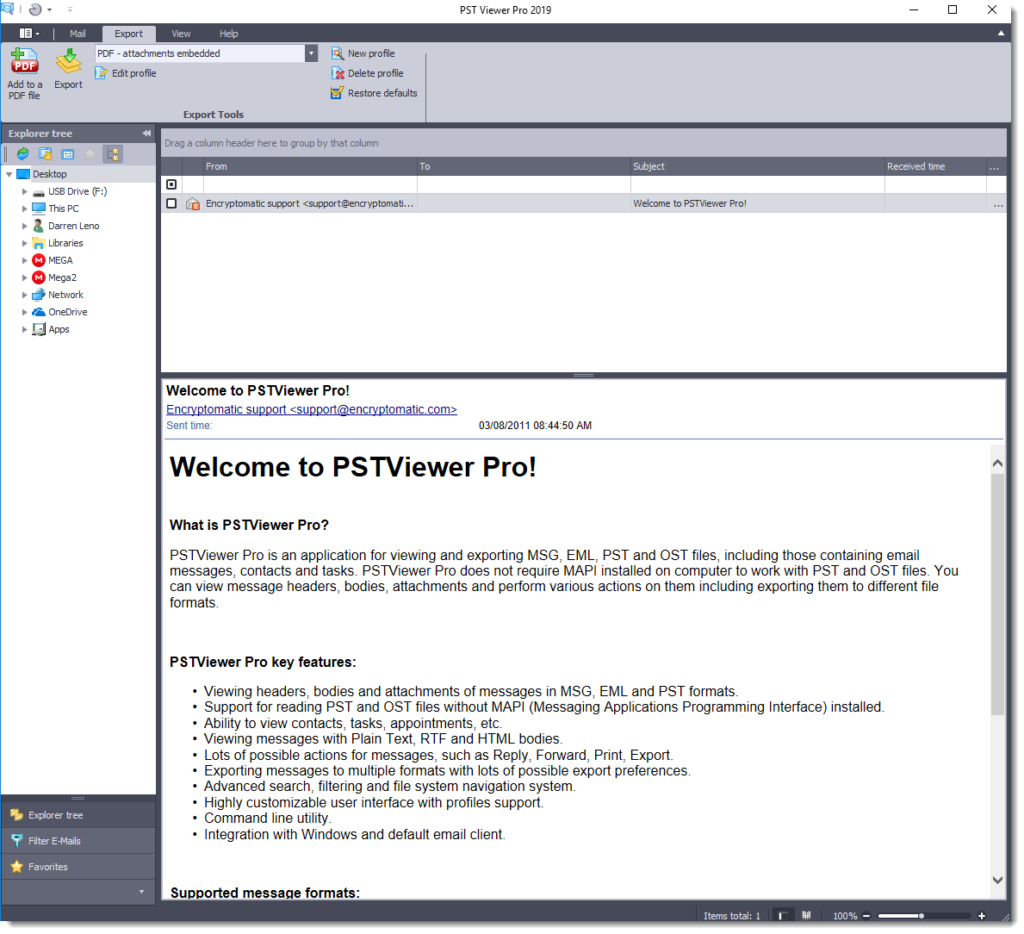The image size is (1024, 934).
Task: Open the View ribbon tab
Action: pyautogui.click(x=181, y=34)
